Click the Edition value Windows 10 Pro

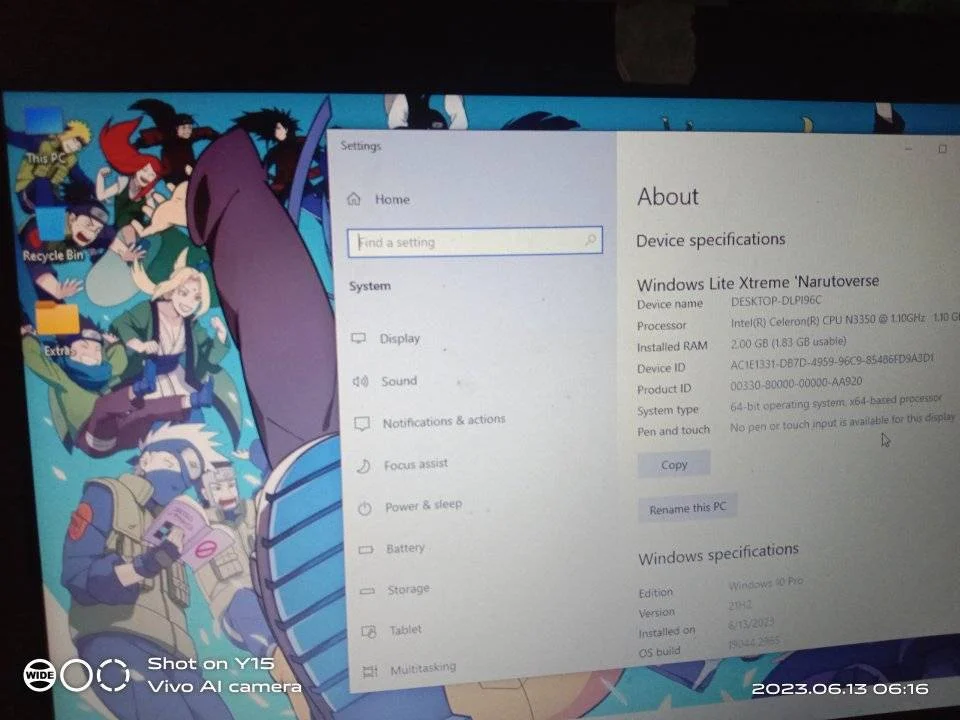click(766, 583)
